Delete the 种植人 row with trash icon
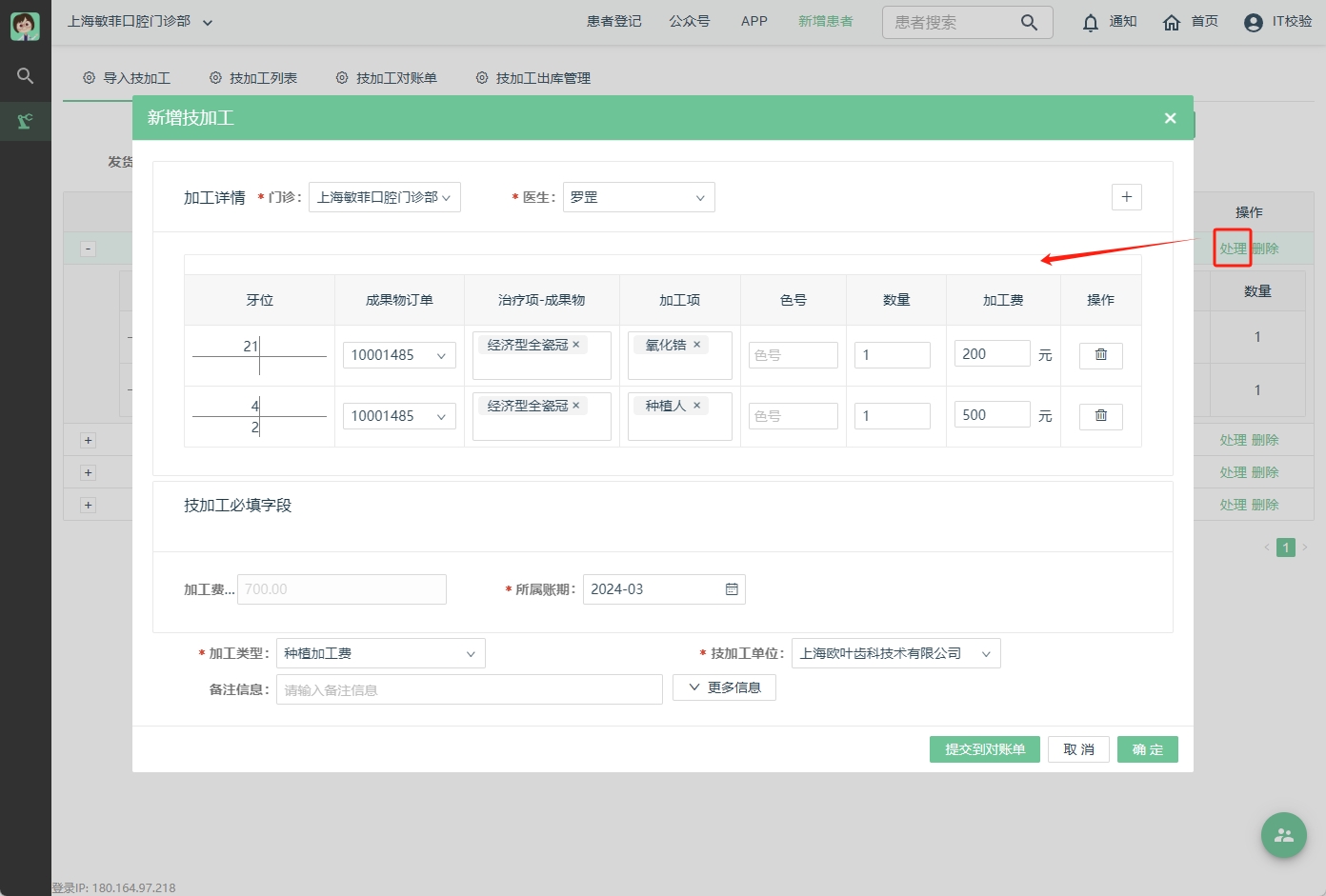The width and height of the screenshot is (1326, 896). tap(1100, 416)
